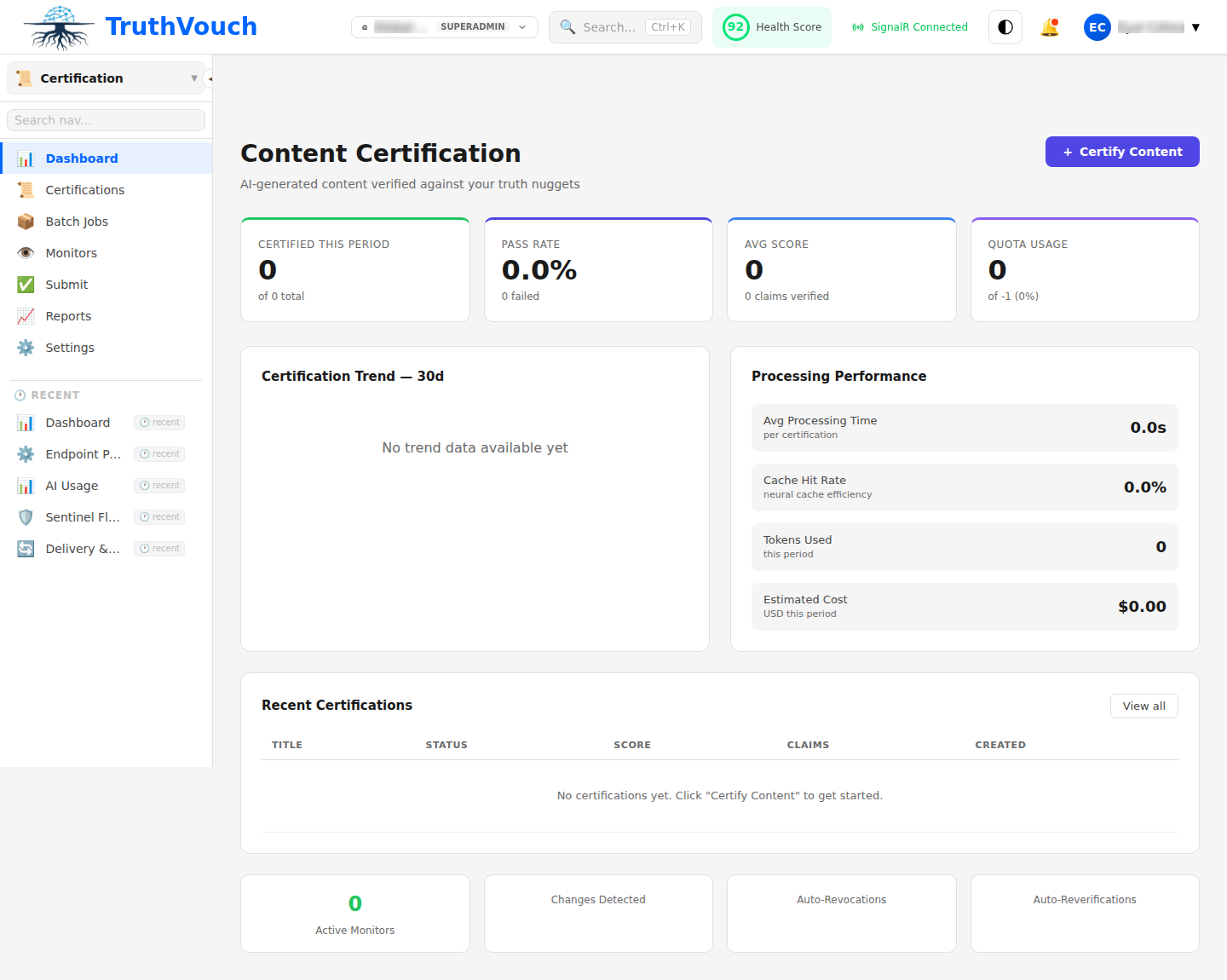Viewport: 1227px width, 980px height.
Task: Open Endpoint P... from Recent section
Action: tap(83, 453)
